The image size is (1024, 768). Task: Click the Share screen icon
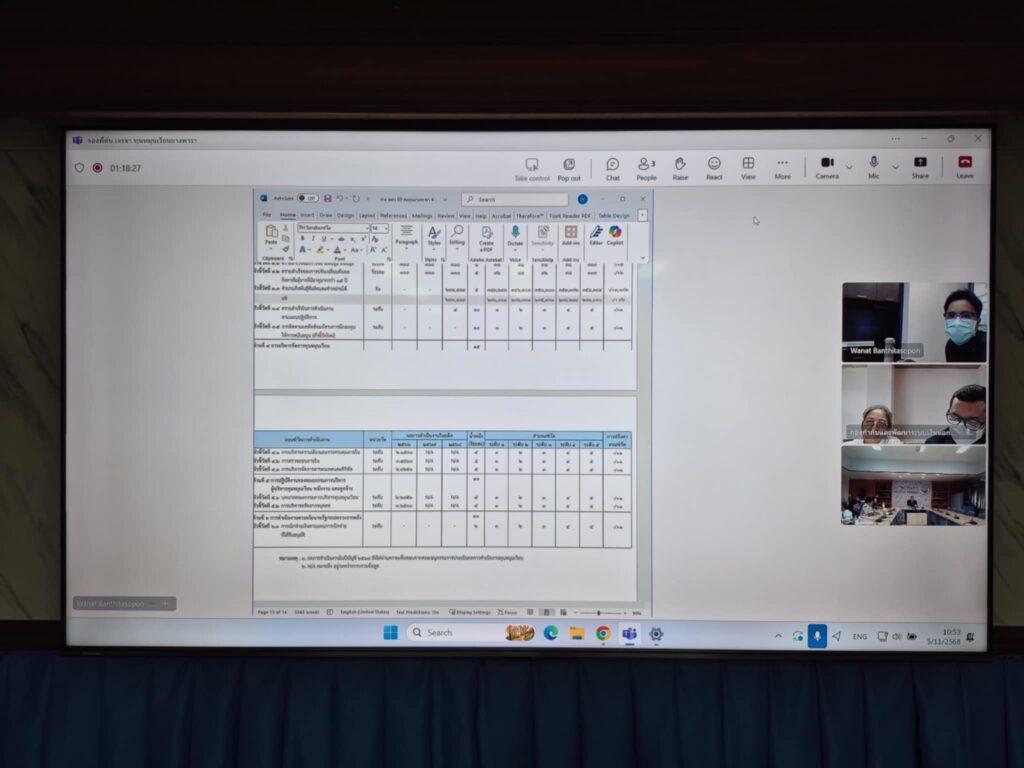pos(920,166)
